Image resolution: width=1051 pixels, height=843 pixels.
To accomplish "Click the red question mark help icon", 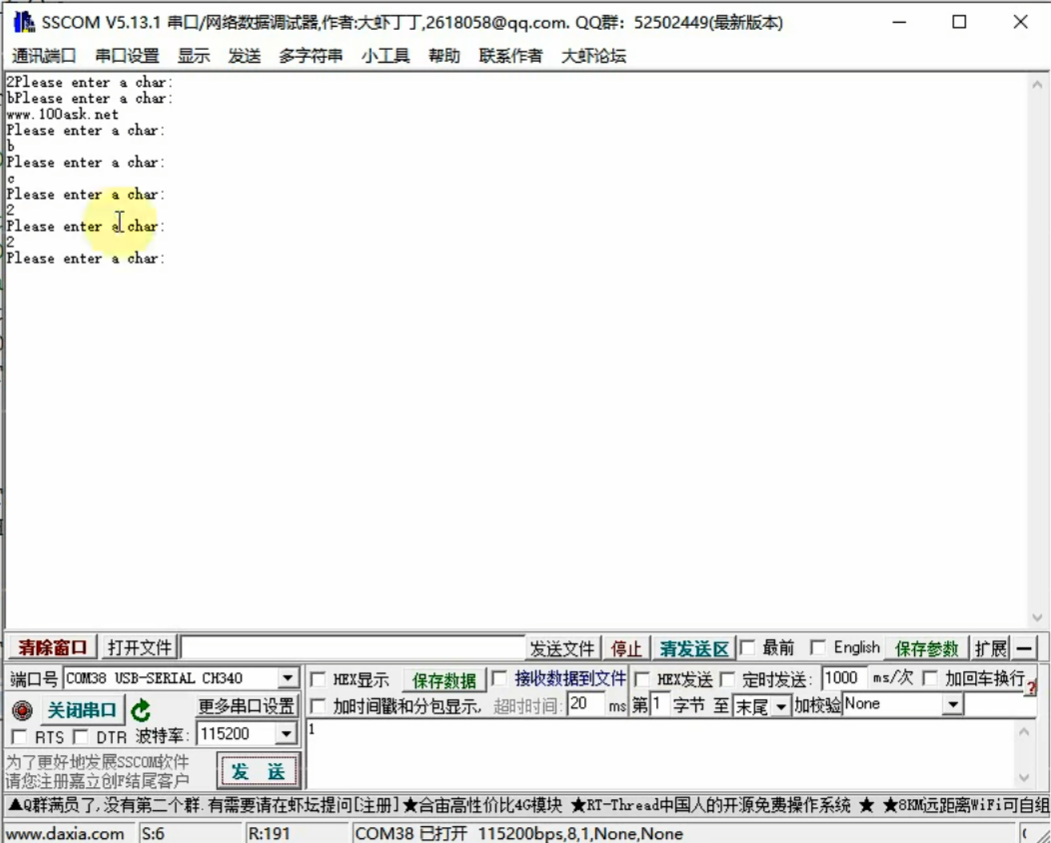I will [x=1031, y=688].
